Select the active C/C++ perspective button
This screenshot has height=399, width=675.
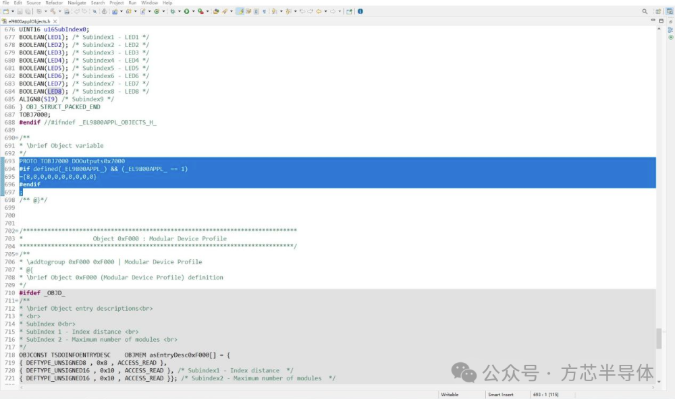point(669,12)
